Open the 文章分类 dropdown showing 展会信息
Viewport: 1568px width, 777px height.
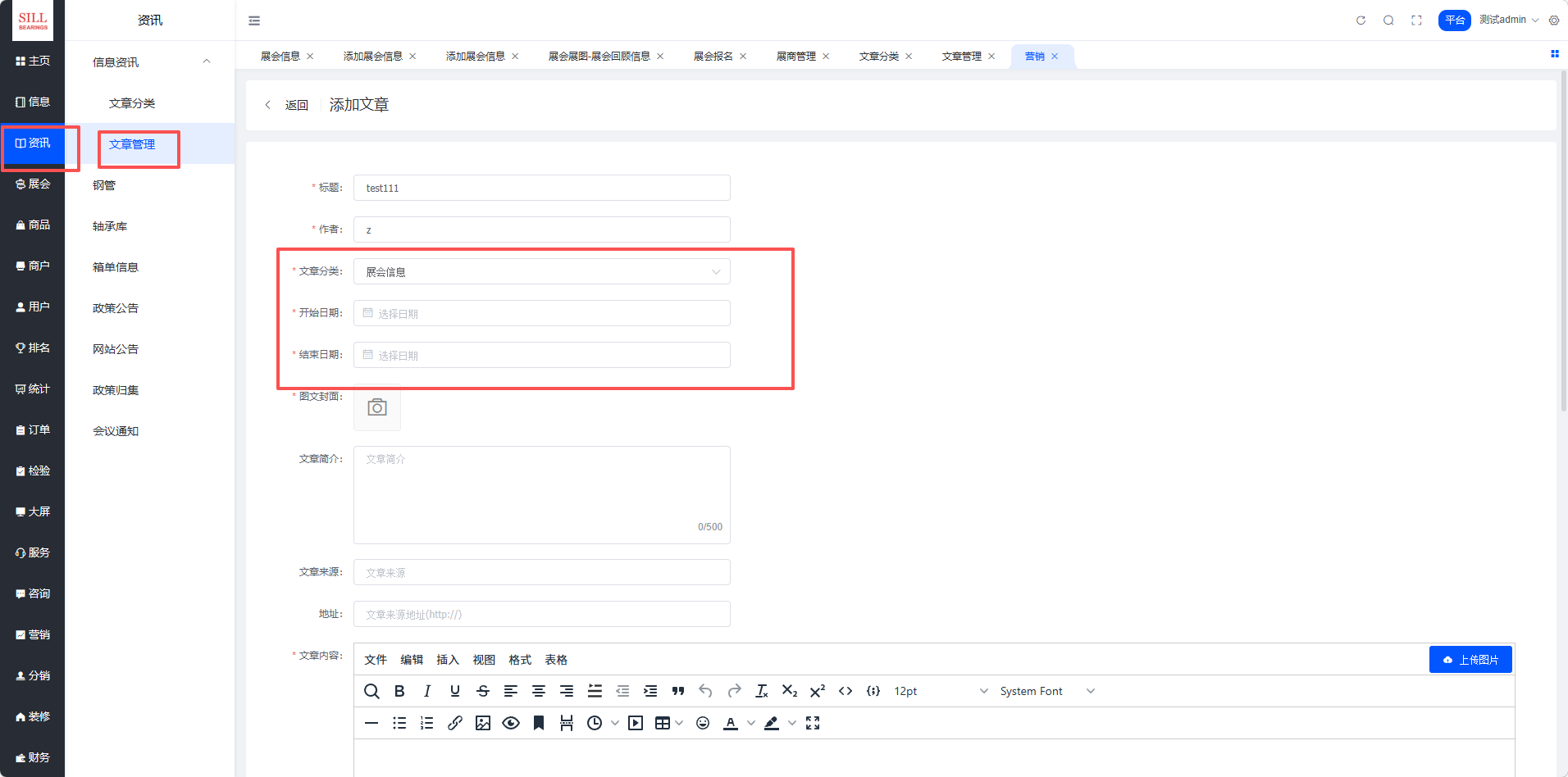click(x=541, y=272)
